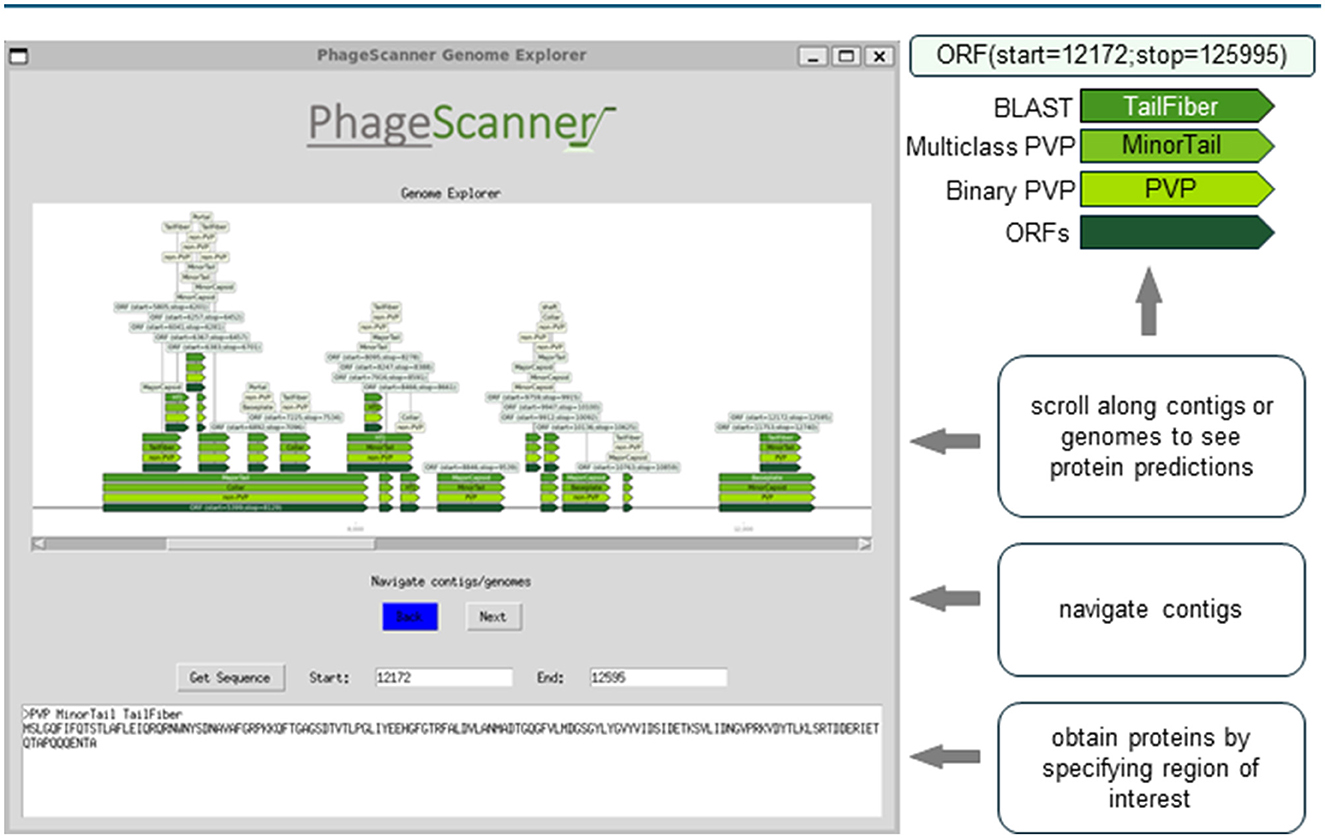The width and height of the screenshot is (1325, 838).
Task: Select the MinorCapsid arrow below Baseplate
Action: click(x=767, y=487)
